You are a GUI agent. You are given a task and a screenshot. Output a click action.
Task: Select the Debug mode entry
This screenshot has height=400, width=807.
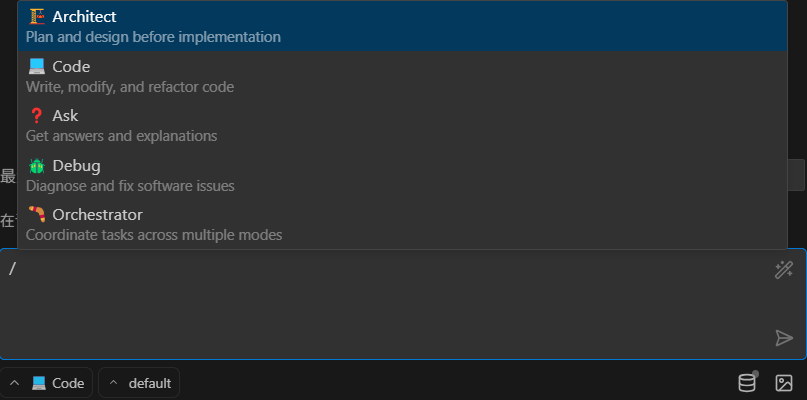click(x=402, y=176)
